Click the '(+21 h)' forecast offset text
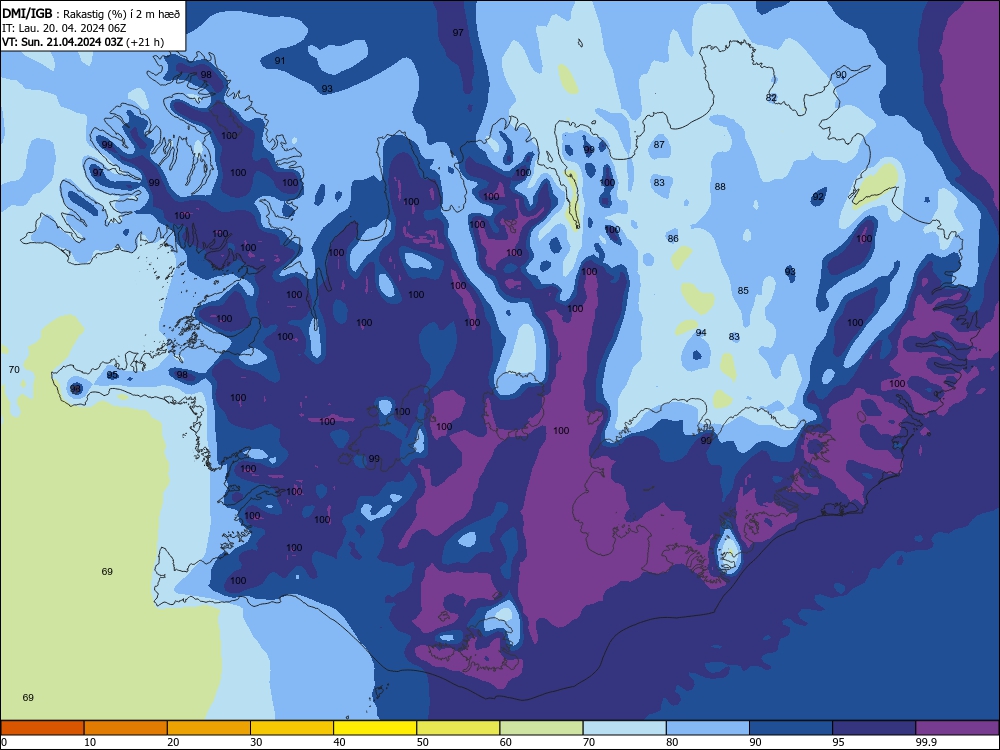Viewport: 1000px width, 750px height. [145, 42]
